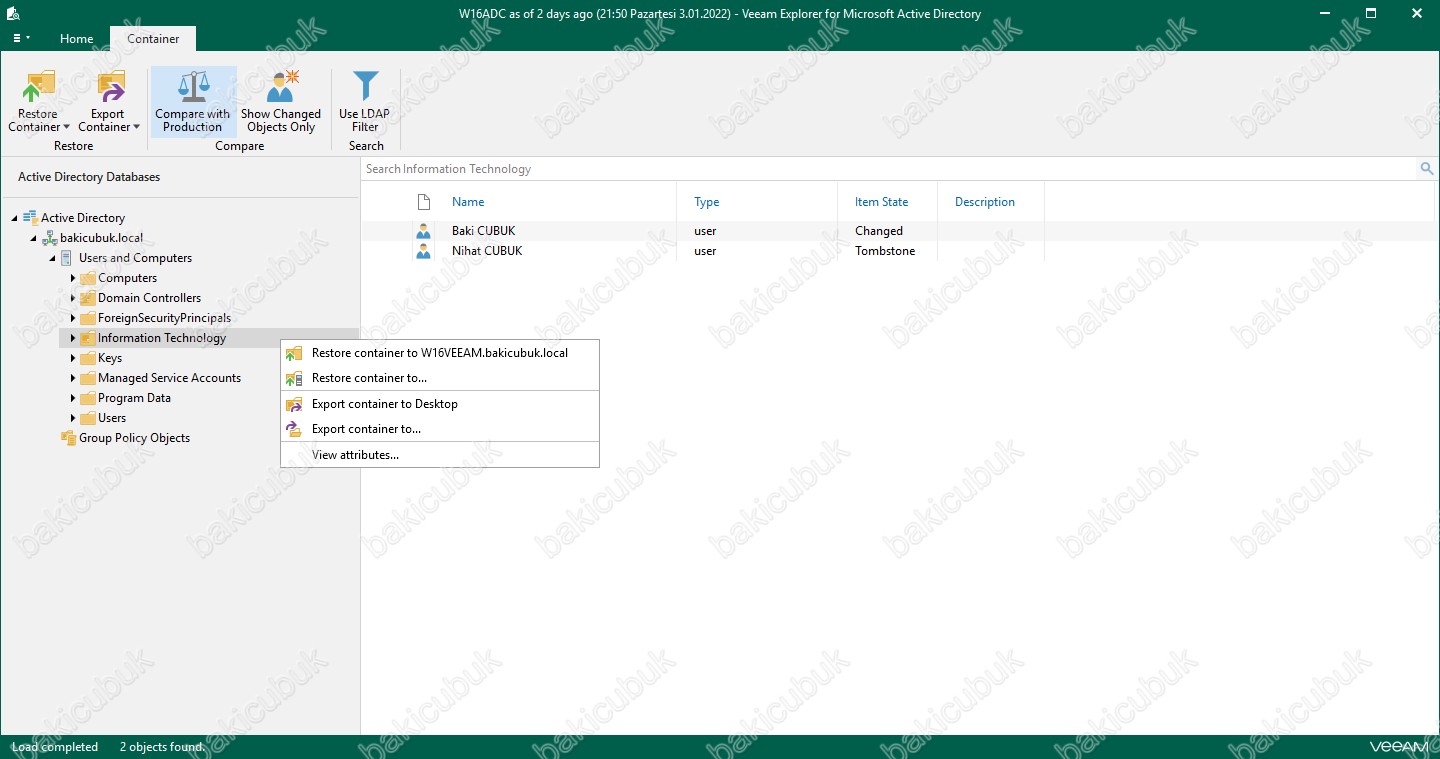1440x759 pixels.
Task: Collapse the Active Directory root node
Action: coord(15,218)
